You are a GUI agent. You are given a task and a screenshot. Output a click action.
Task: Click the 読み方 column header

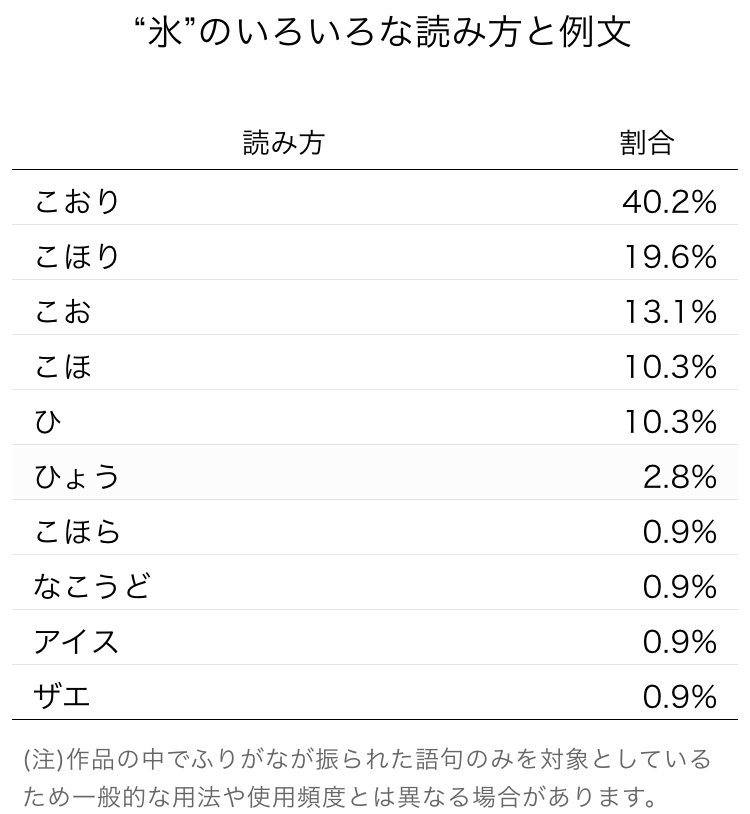click(284, 143)
